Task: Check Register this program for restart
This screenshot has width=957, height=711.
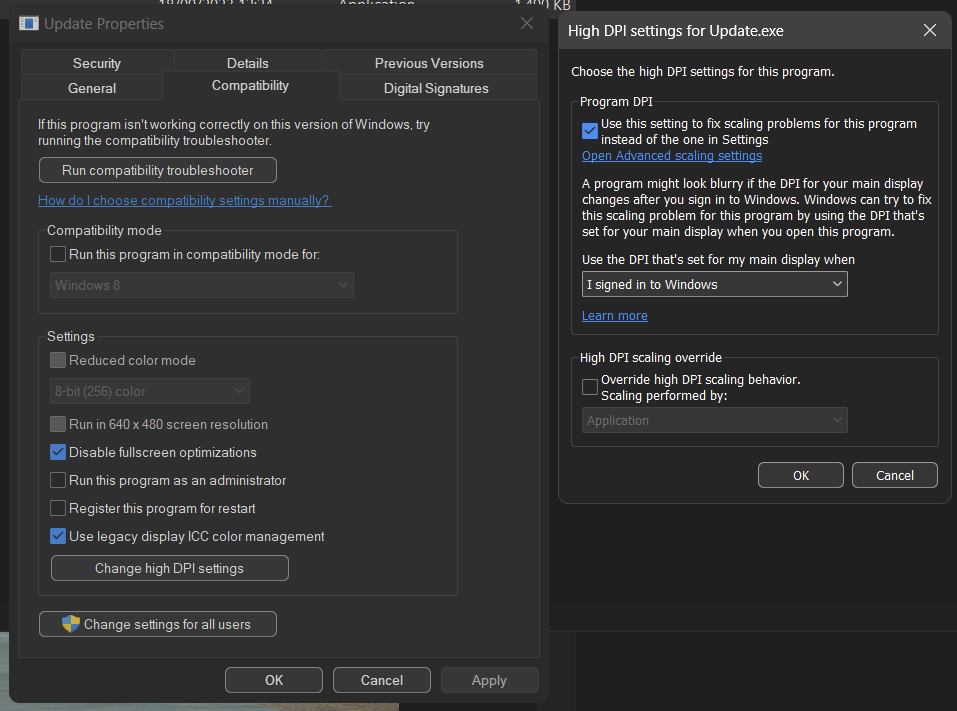Action: (58, 508)
